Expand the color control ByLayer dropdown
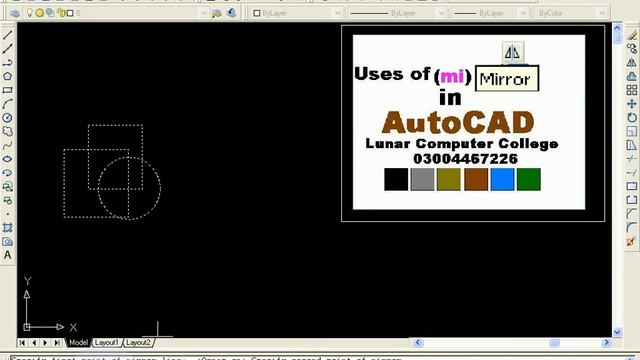Viewport: 640px width, 360px height. [x=338, y=13]
